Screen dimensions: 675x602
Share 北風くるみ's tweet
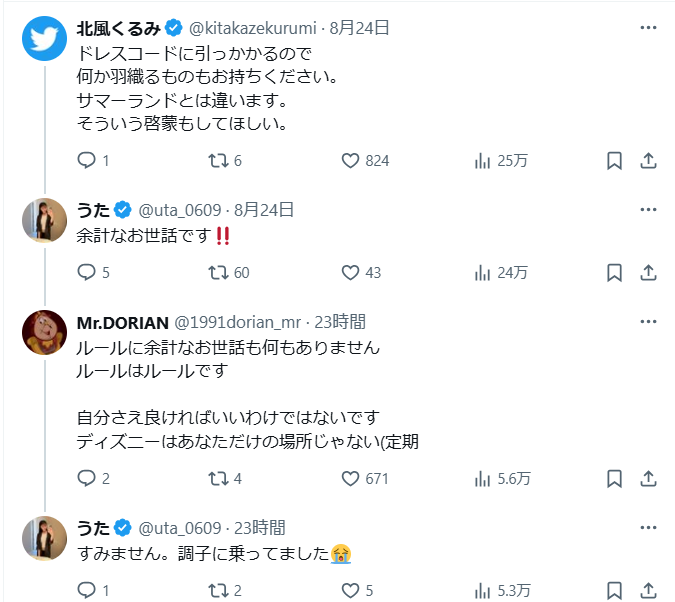648,160
